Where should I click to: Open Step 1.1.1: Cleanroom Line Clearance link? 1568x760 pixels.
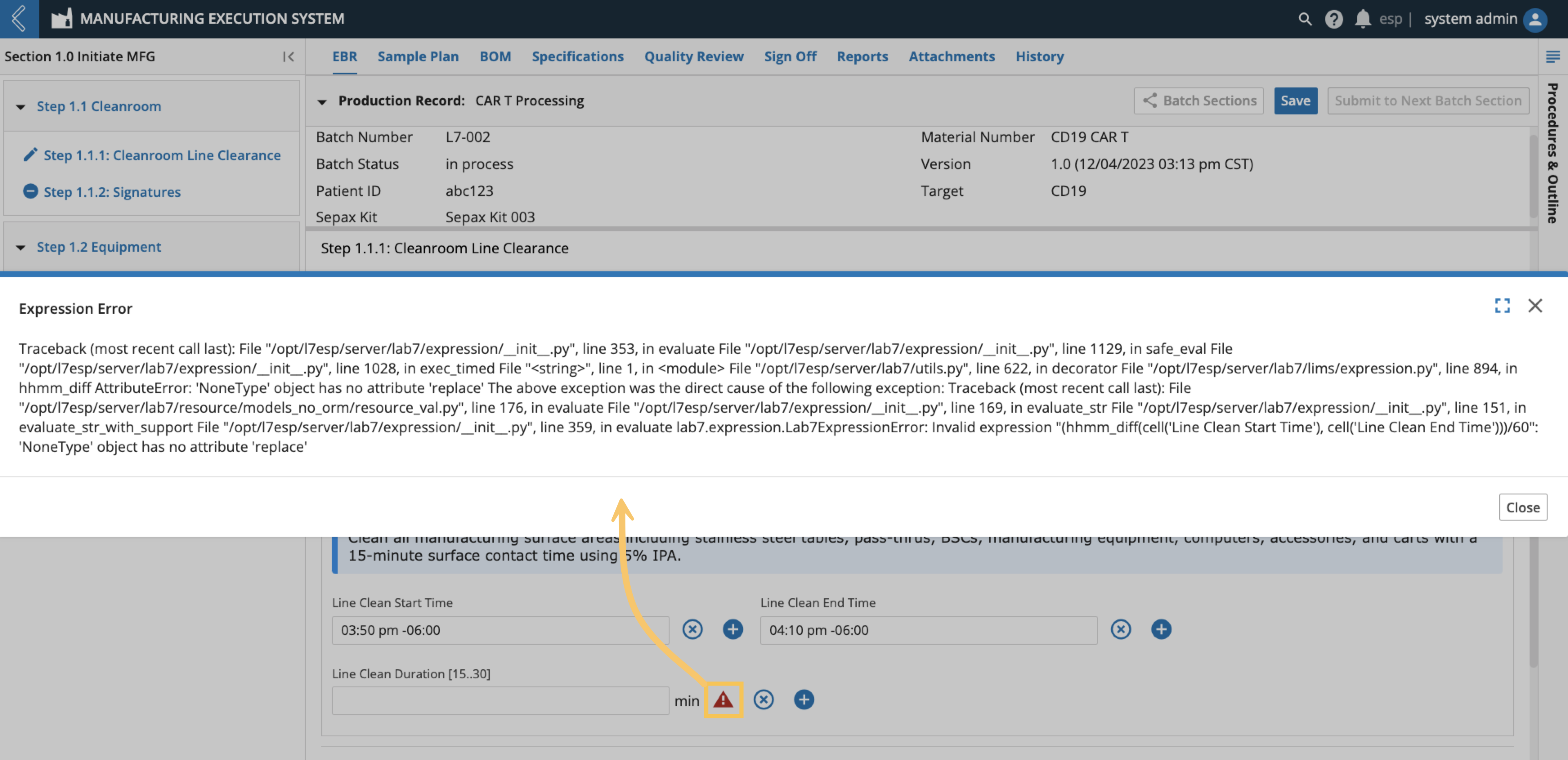coord(162,155)
